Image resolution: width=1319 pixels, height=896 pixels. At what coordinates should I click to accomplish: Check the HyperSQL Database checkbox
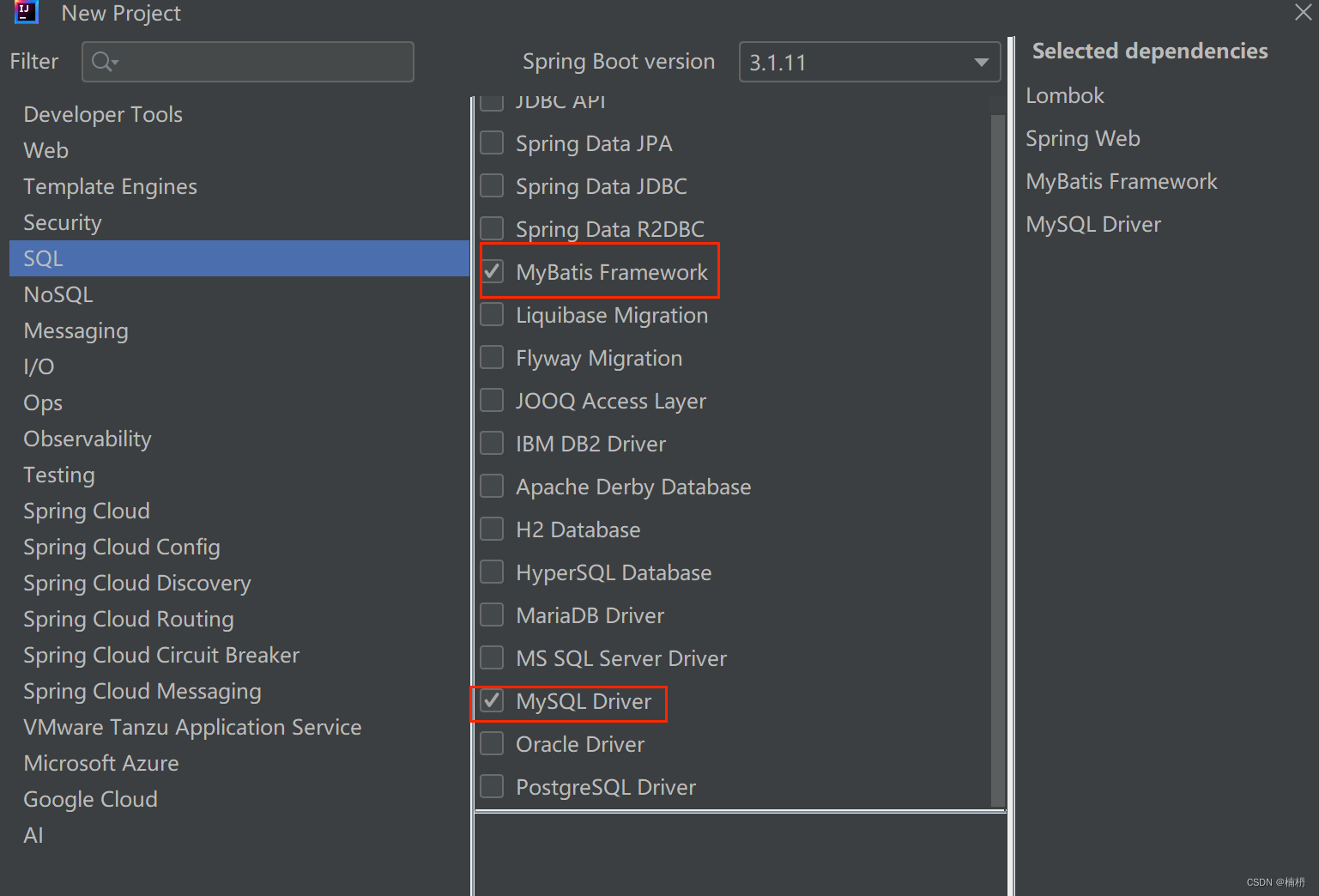point(492,572)
